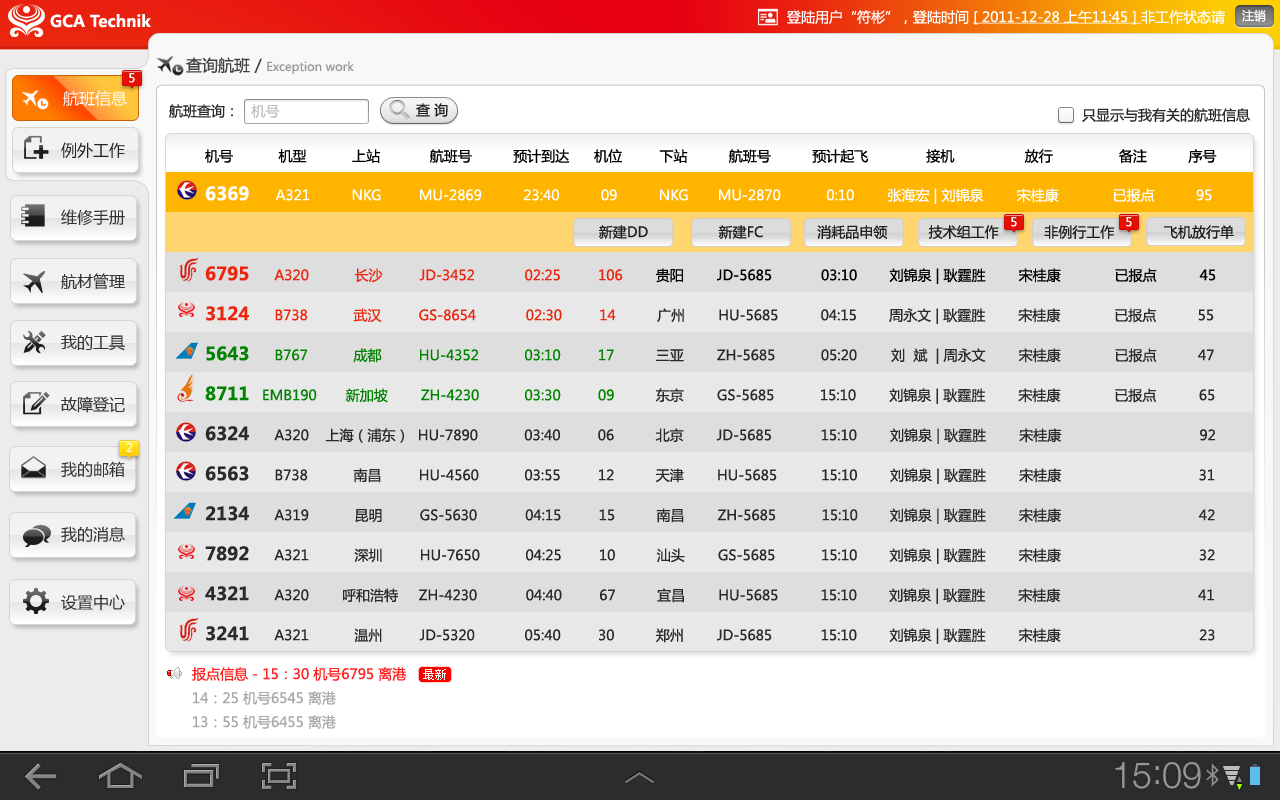Click the 新建DD button
The height and width of the screenshot is (800, 1280).
pos(623,232)
